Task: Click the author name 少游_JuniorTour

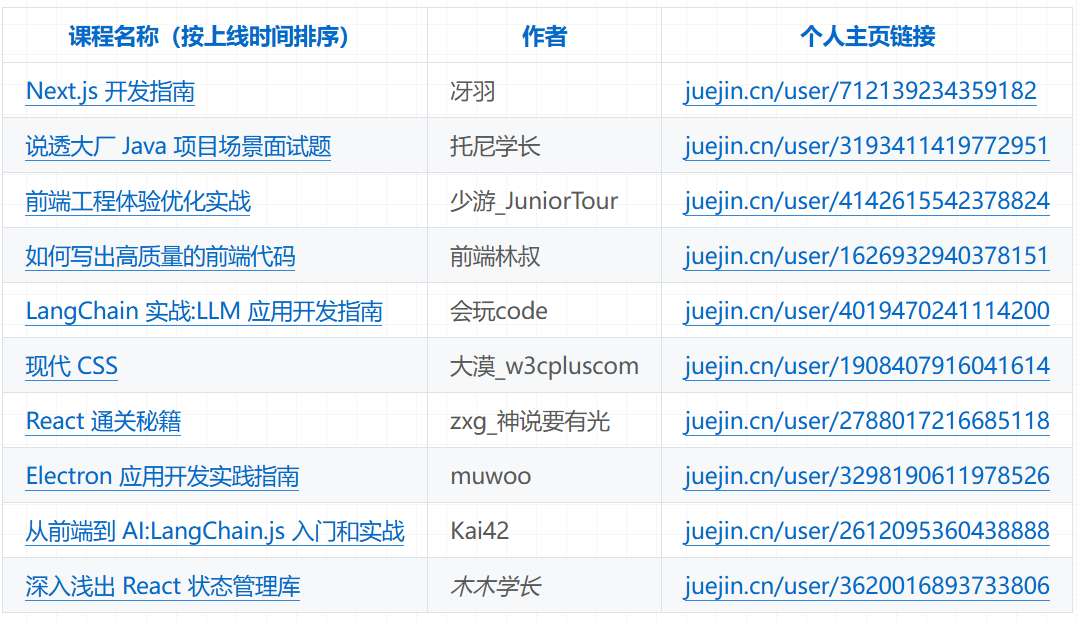Action: 534,201
